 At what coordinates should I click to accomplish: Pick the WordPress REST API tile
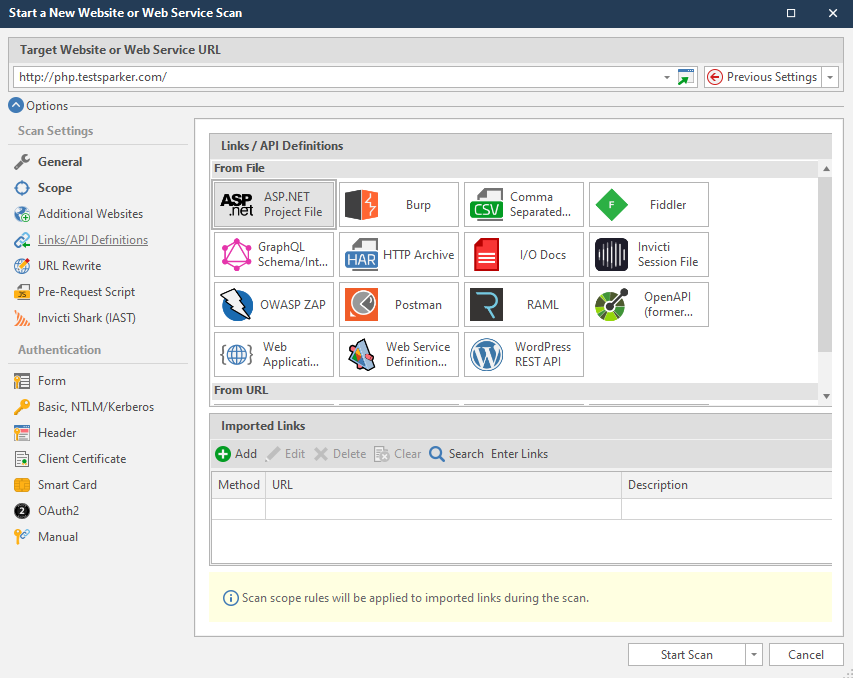[x=524, y=355]
